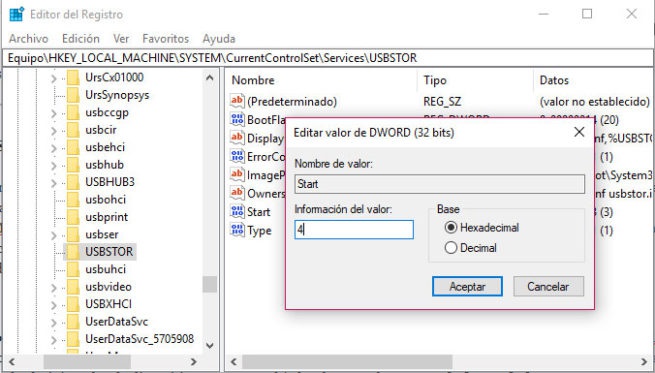Click the tree pane scroll up arrow
Viewport: 655px width, 373px height.
point(210,78)
